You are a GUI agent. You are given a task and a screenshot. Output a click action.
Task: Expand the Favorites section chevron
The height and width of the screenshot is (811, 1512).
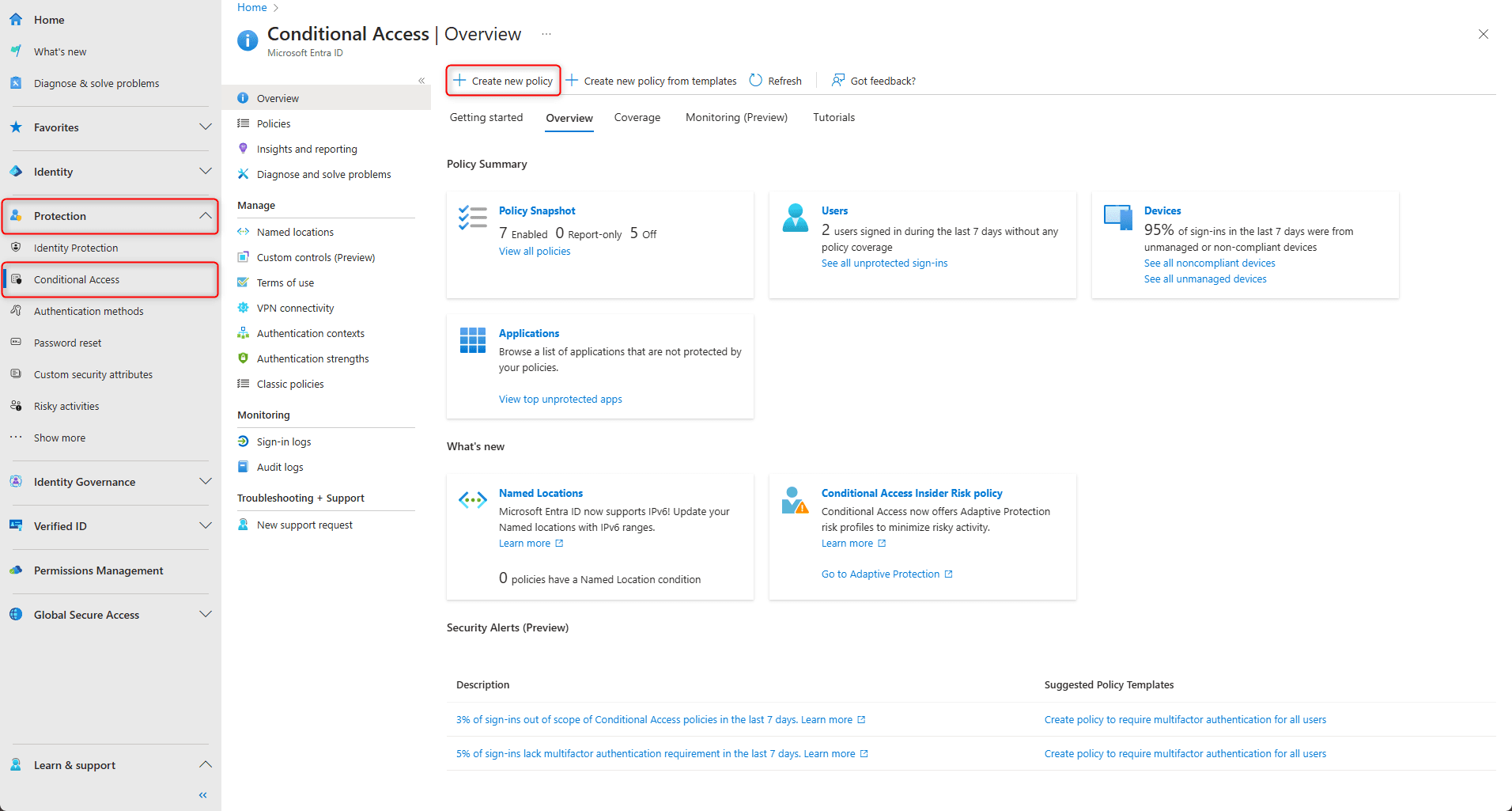click(x=206, y=127)
